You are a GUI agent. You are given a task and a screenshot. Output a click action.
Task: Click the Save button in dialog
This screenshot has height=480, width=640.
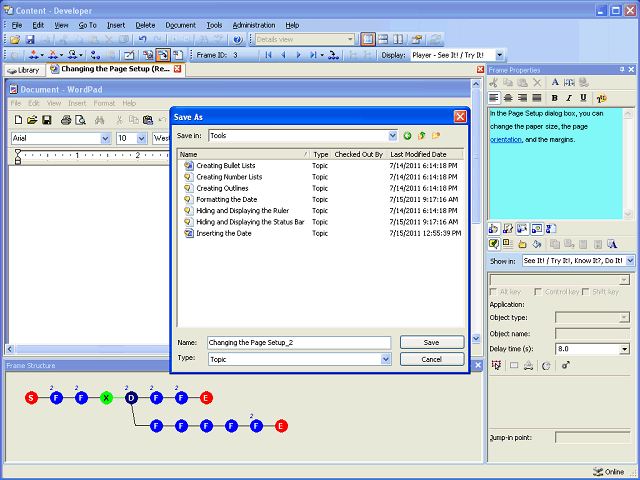point(432,342)
